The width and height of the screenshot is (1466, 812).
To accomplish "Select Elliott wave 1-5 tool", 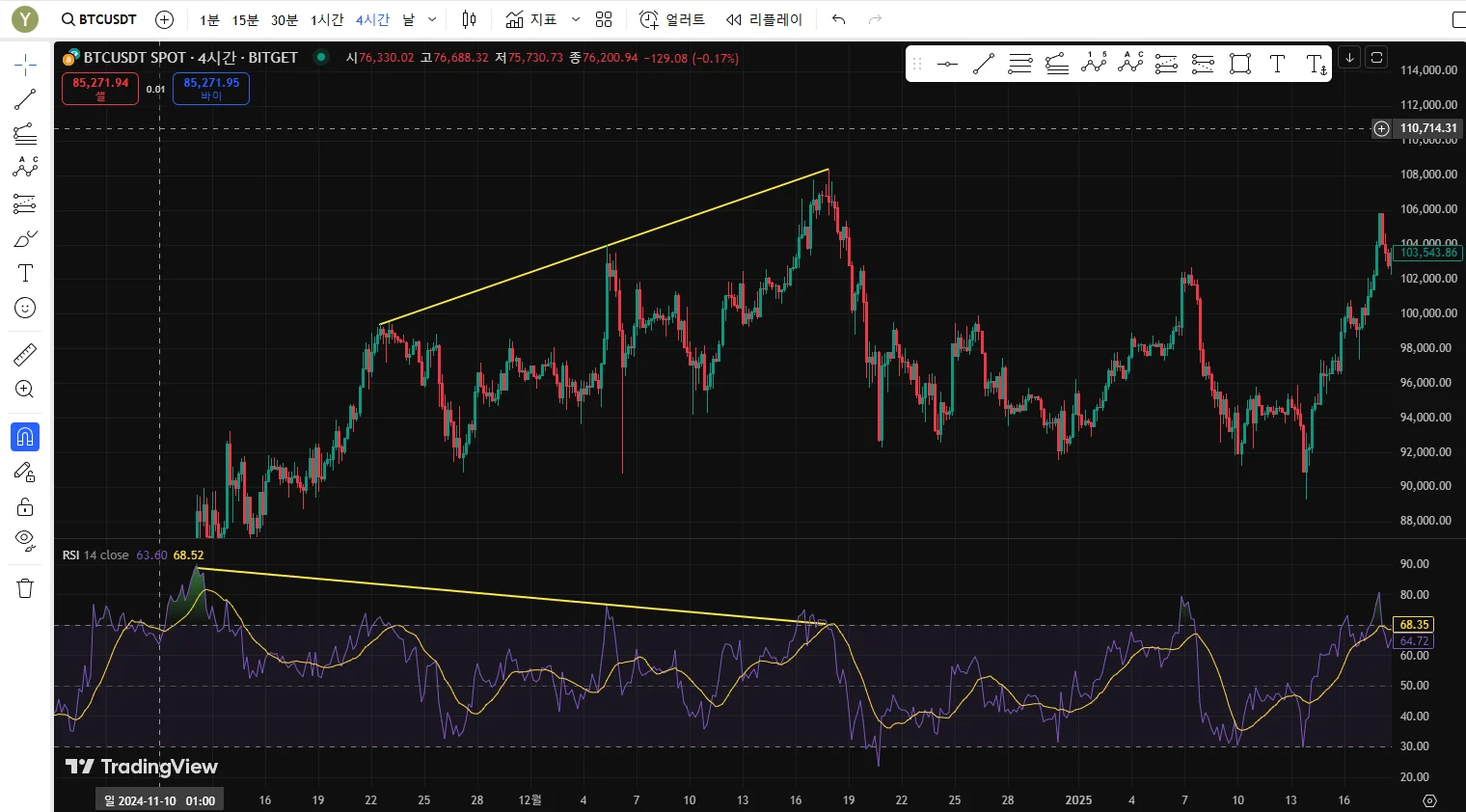I will [1094, 64].
